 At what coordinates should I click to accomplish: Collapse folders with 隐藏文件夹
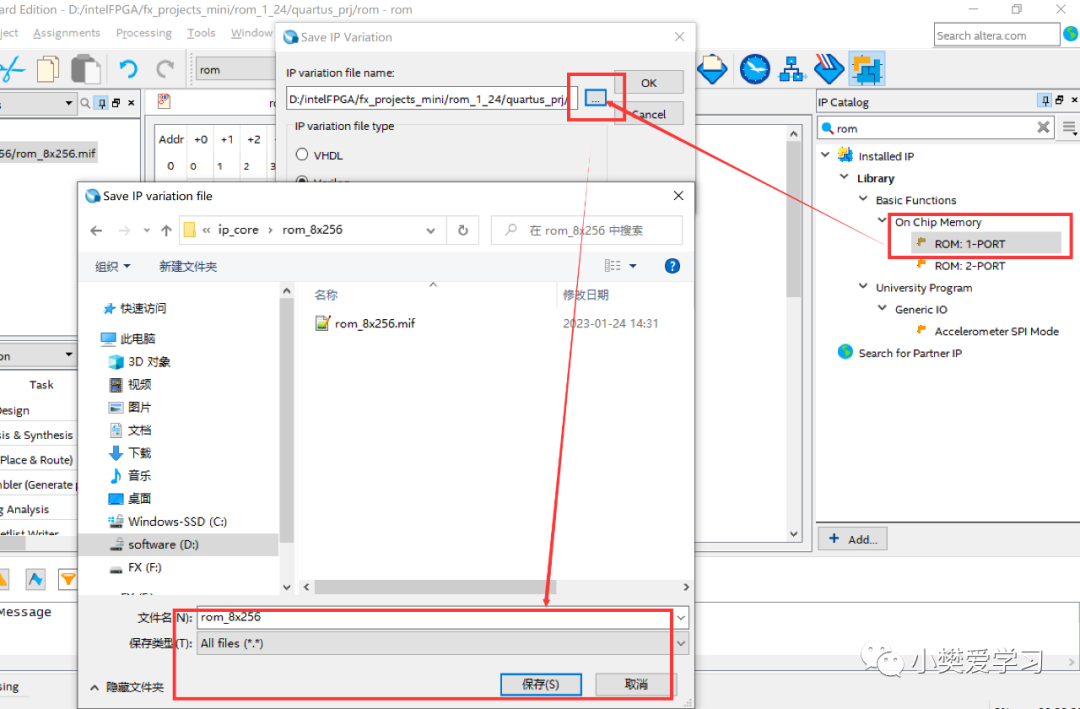point(127,688)
